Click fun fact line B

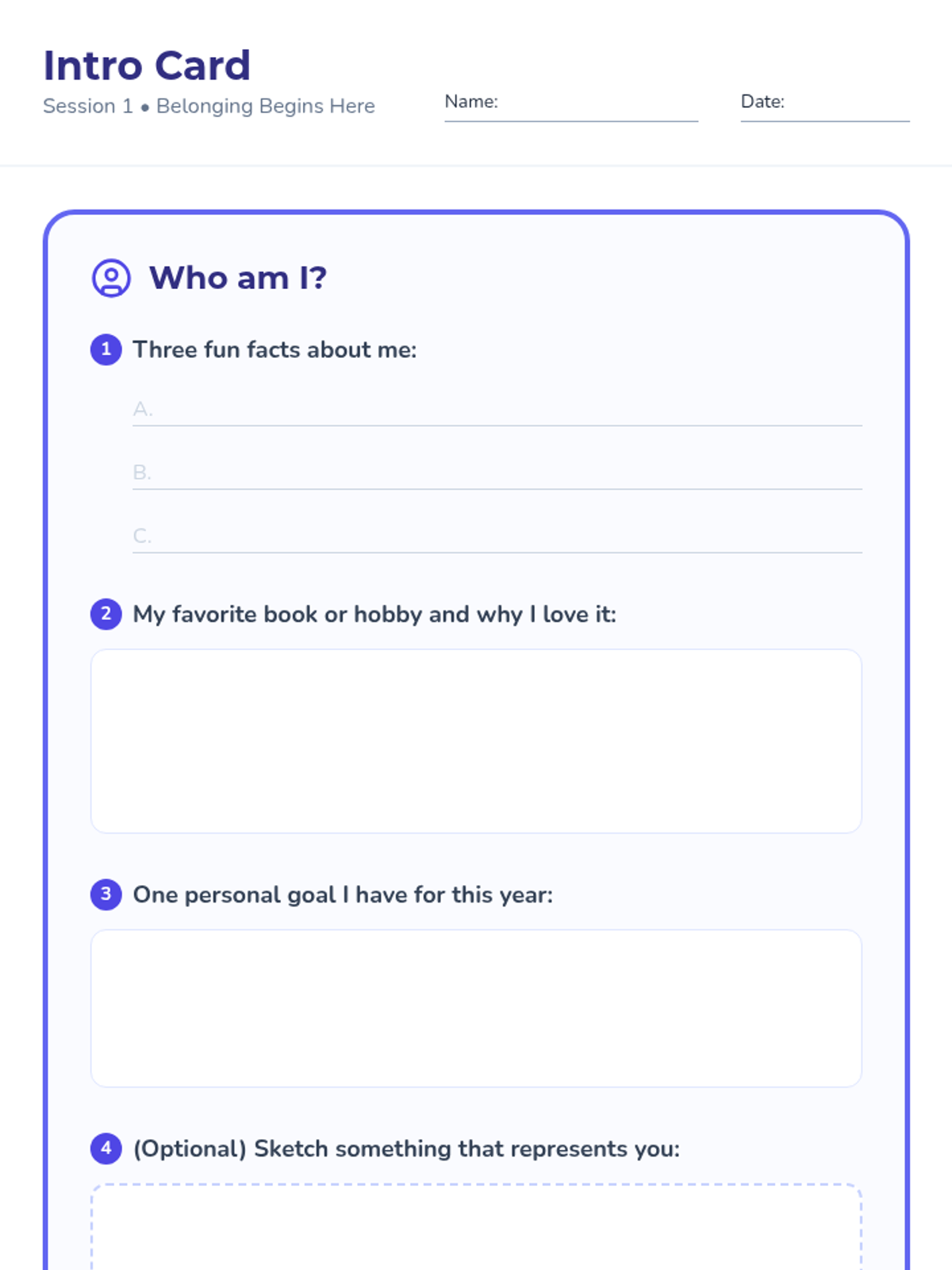click(x=497, y=474)
